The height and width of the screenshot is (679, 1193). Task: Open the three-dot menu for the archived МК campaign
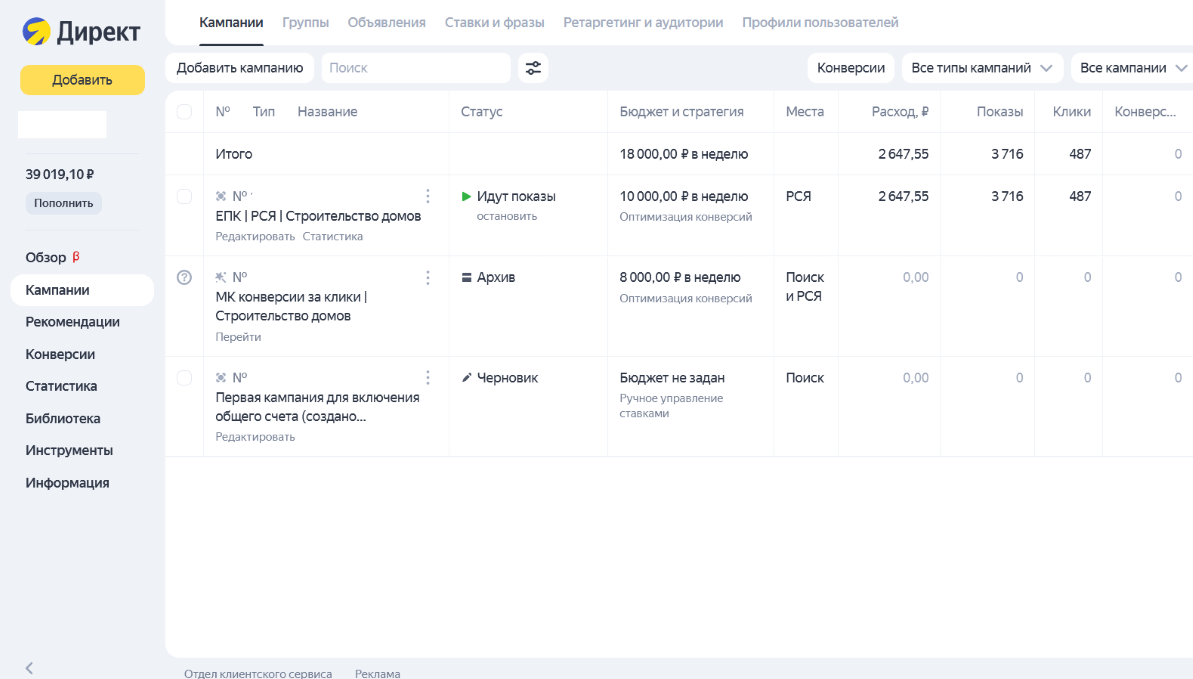pyautogui.click(x=428, y=277)
